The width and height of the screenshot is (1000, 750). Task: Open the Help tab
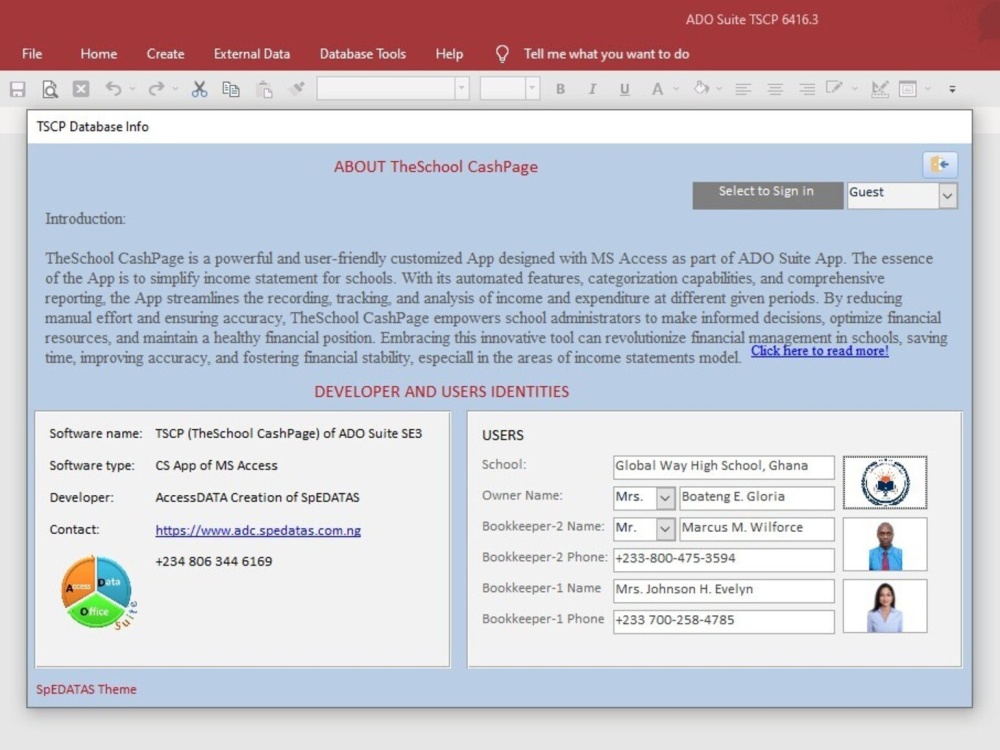click(449, 54)
